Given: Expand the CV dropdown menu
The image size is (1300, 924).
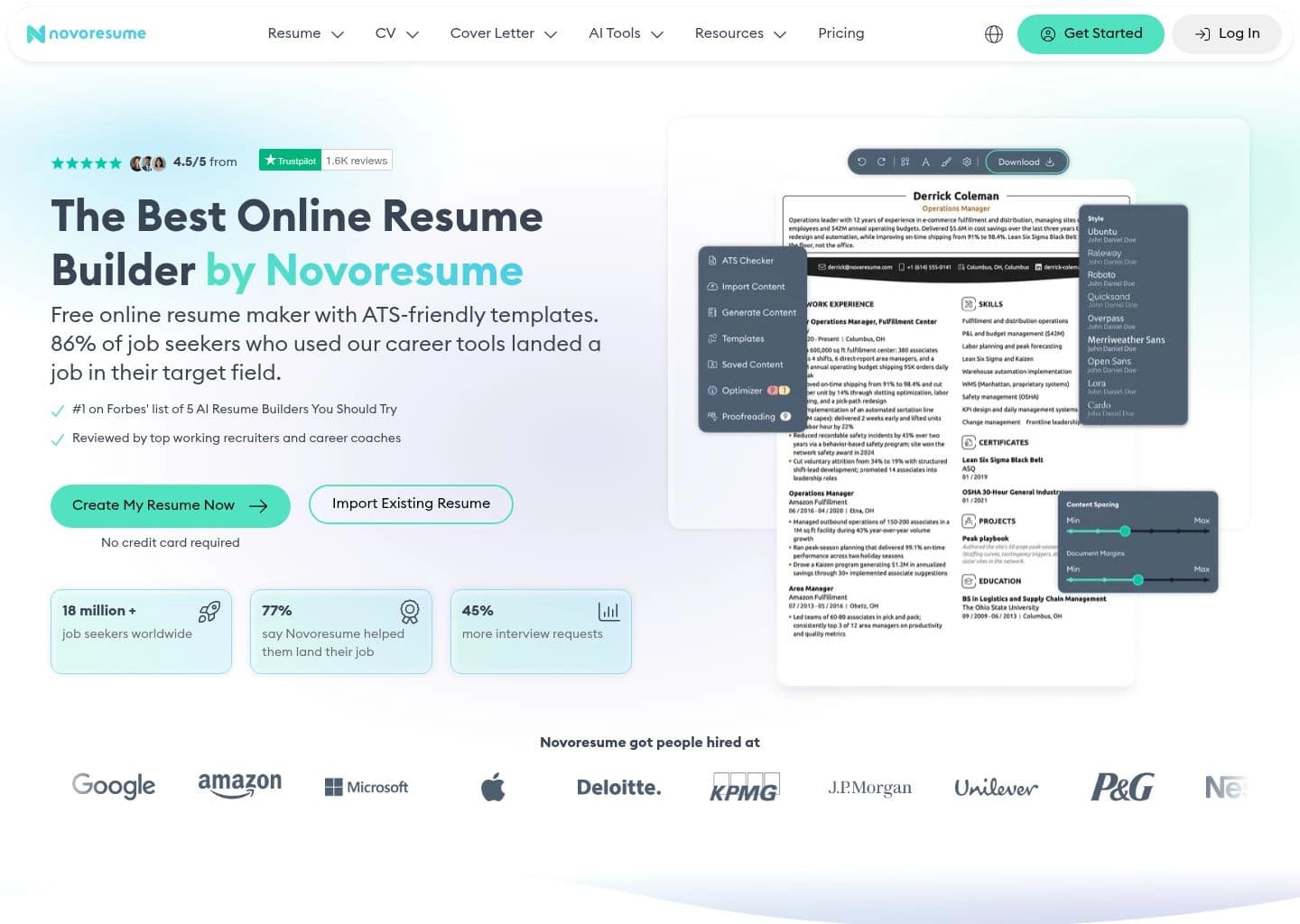Looking at the screenshot, I should (x=397, y=34).
